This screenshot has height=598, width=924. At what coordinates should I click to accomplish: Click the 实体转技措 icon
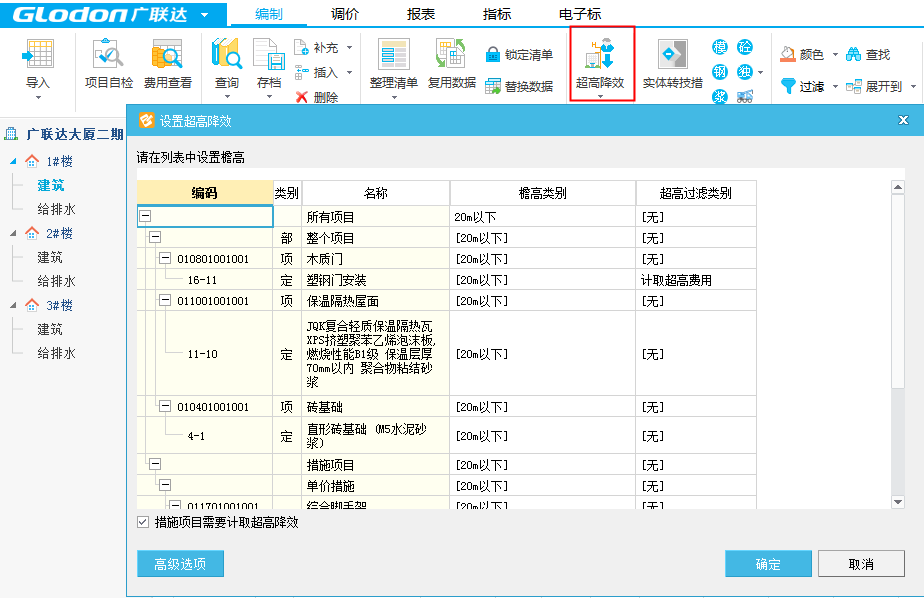tap(672, 58)
